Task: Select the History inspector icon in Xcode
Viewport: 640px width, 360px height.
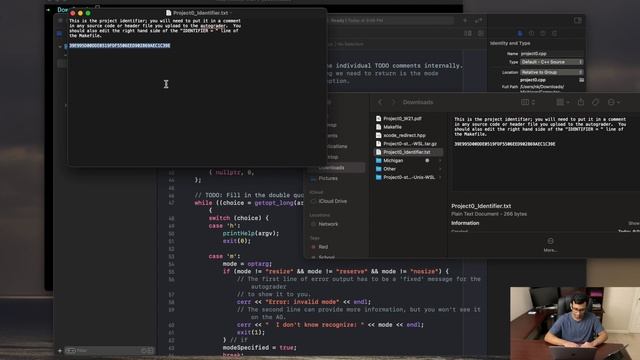Action: click(531, 33)
